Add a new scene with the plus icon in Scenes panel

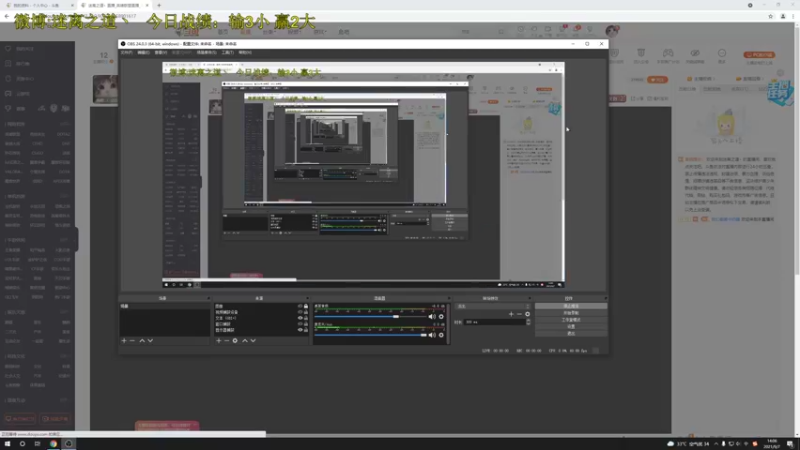click(x=124, y=340)
